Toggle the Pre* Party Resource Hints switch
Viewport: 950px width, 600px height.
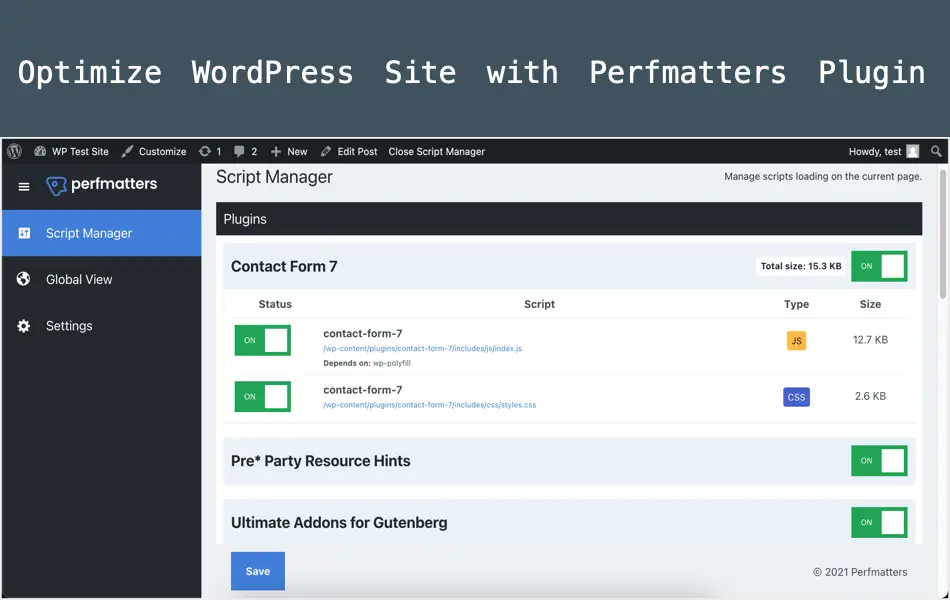tap(879, 461)
